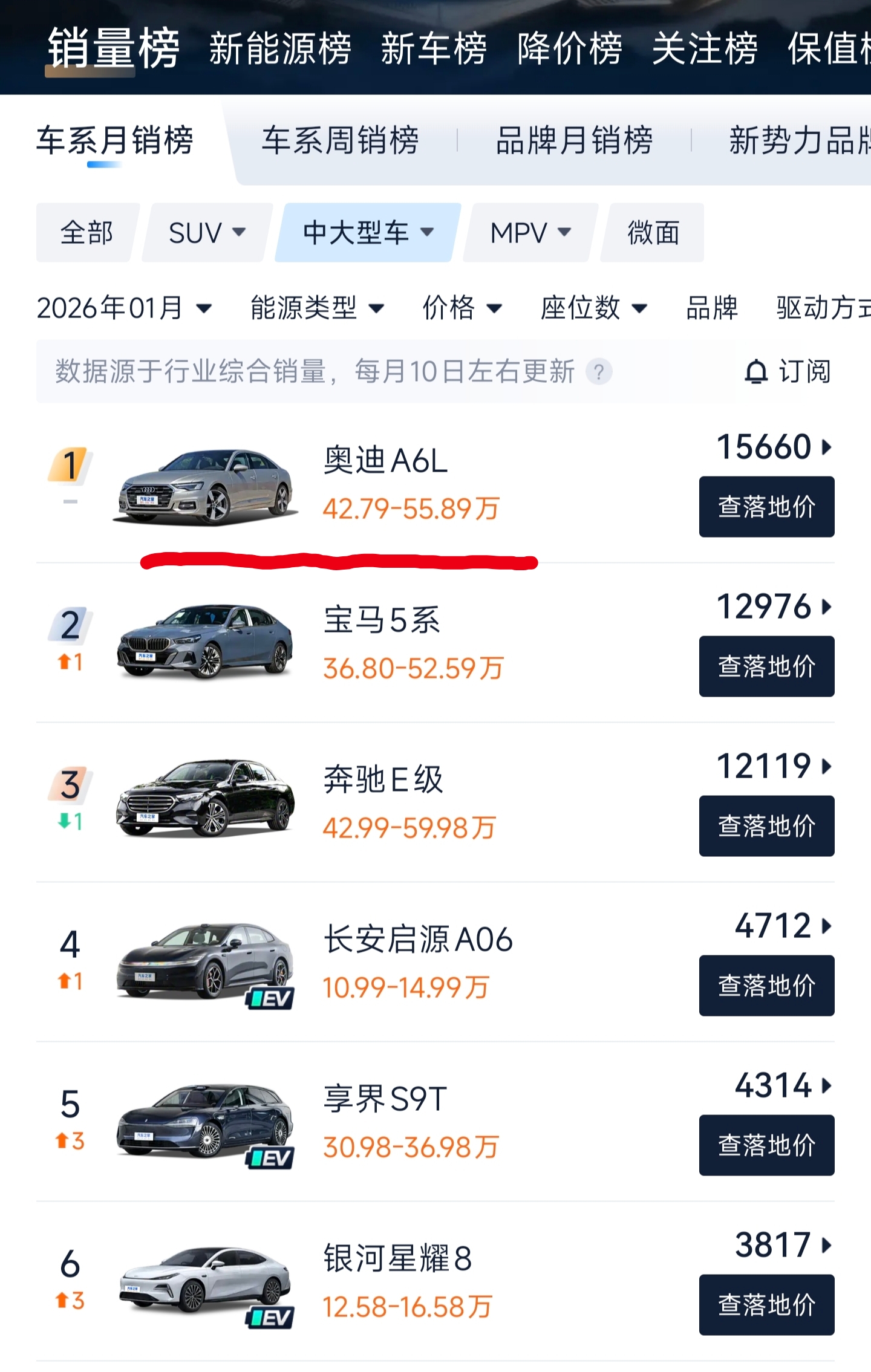The width and height of the screenshot is (871, 1372).
Task: Expand the 能源类型 filter dropdown
Action: coord(318,308)
